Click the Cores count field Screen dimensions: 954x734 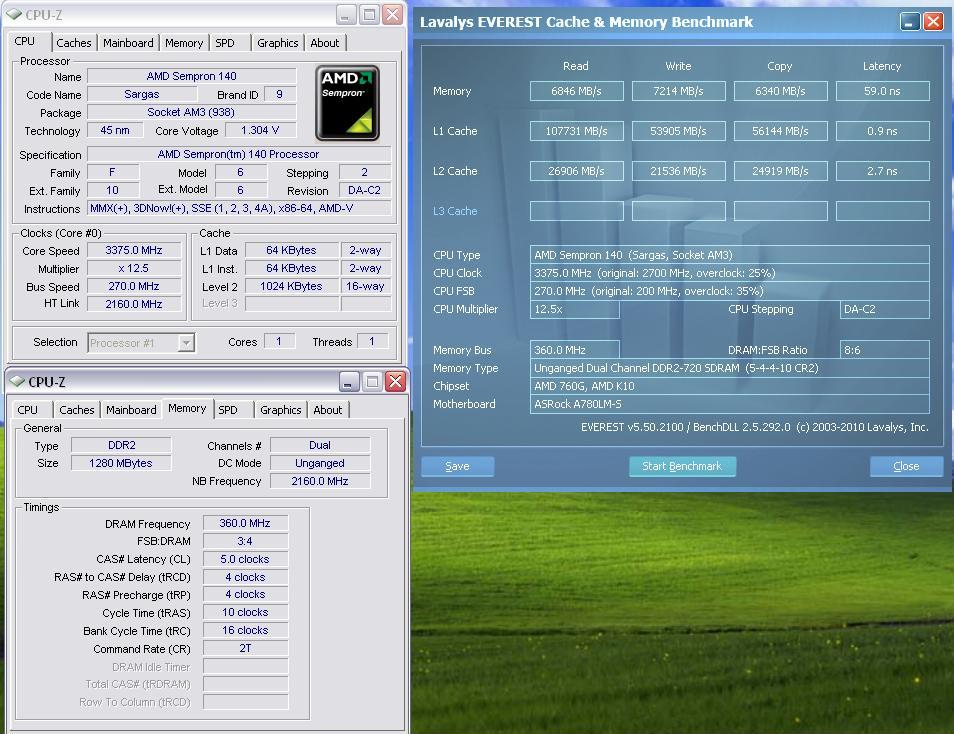[279, 341]
